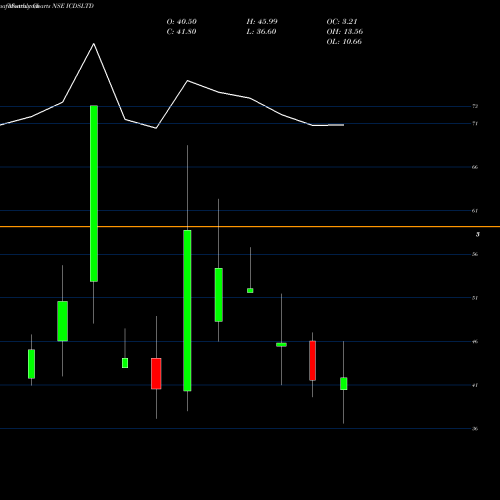Click the NSE ICDSLTD chart title
Image resolution: width=500 pixels, height=500 pixels.
click(x=73, y=6)
